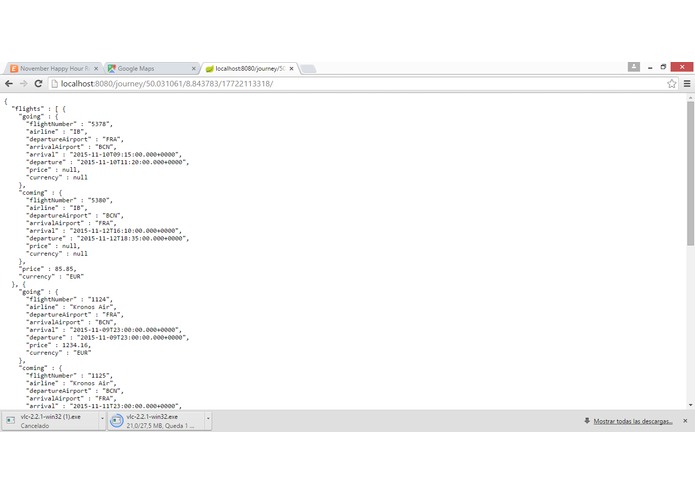This screenshot has height=494, width=695.
Task: Close the localhost journey tab
Action: coord(291,69)
